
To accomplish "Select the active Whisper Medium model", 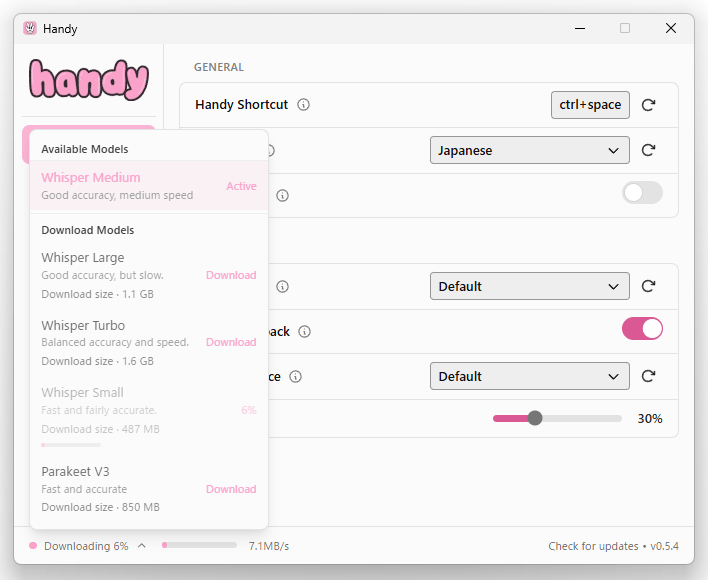I will pos(148,186).
